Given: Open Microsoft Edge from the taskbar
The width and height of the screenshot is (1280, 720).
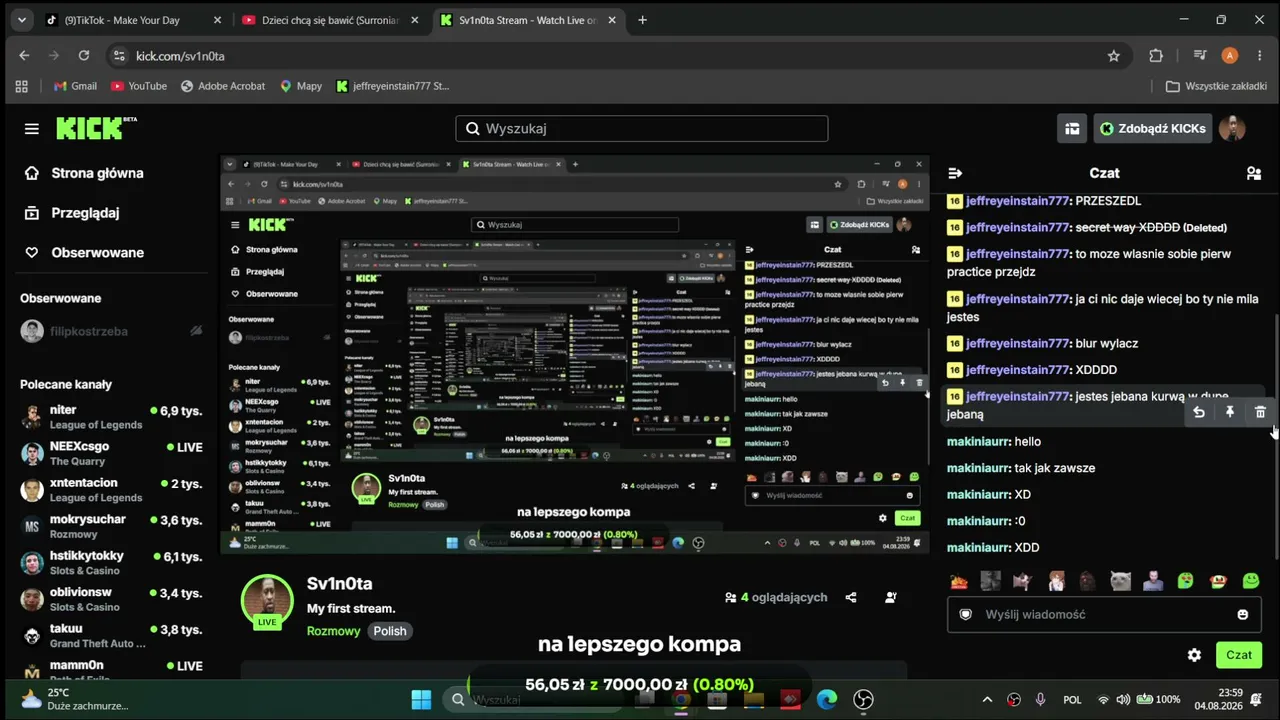Looking at the screenshot, I should point(826,699).
